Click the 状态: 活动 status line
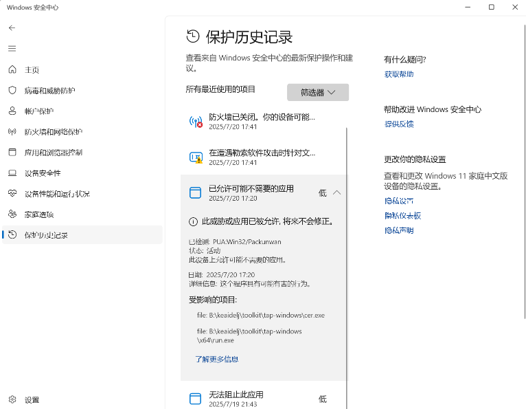Image resolution: width=526 pixels, height=409 pixels. coord(205,251)
